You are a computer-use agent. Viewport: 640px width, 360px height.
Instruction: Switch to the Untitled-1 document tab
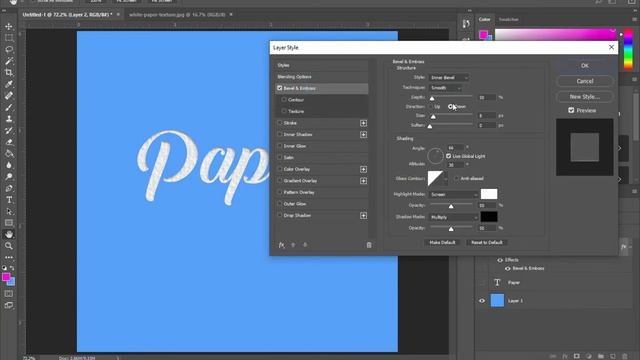(67, 14)
